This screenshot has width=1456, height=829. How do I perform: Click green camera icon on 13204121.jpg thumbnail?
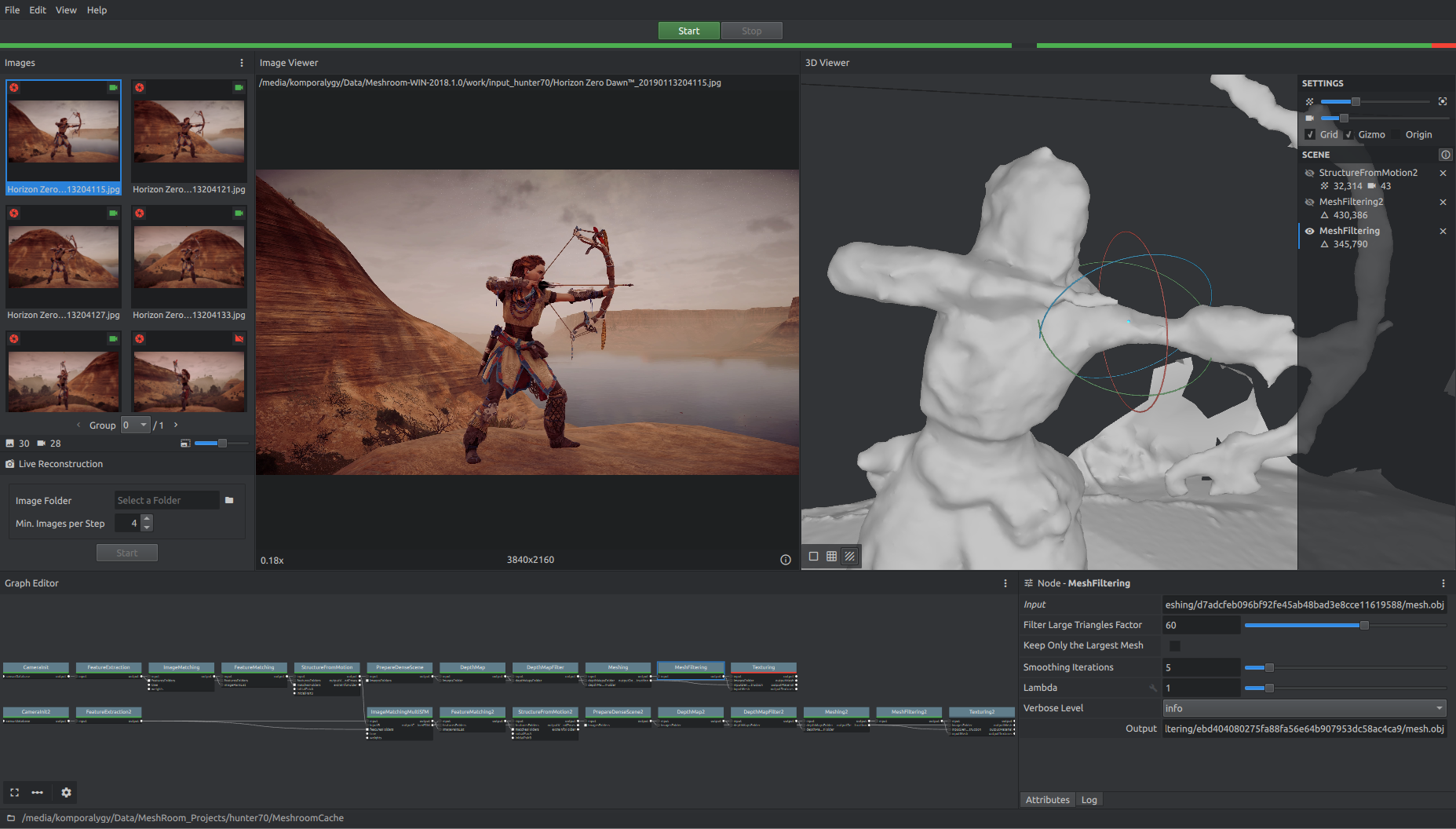(x=239, y=88)
